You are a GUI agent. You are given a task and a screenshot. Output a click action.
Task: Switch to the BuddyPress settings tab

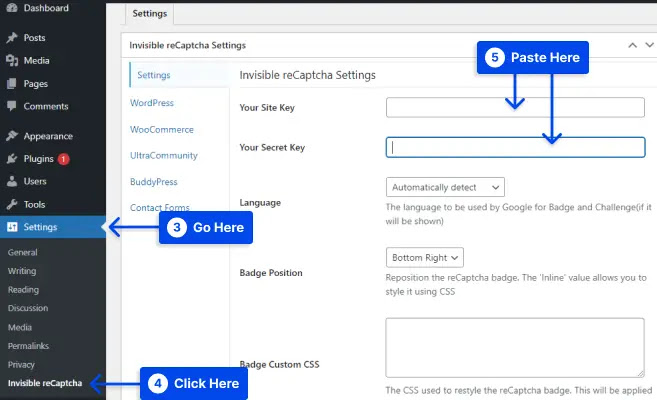[154, 182]
